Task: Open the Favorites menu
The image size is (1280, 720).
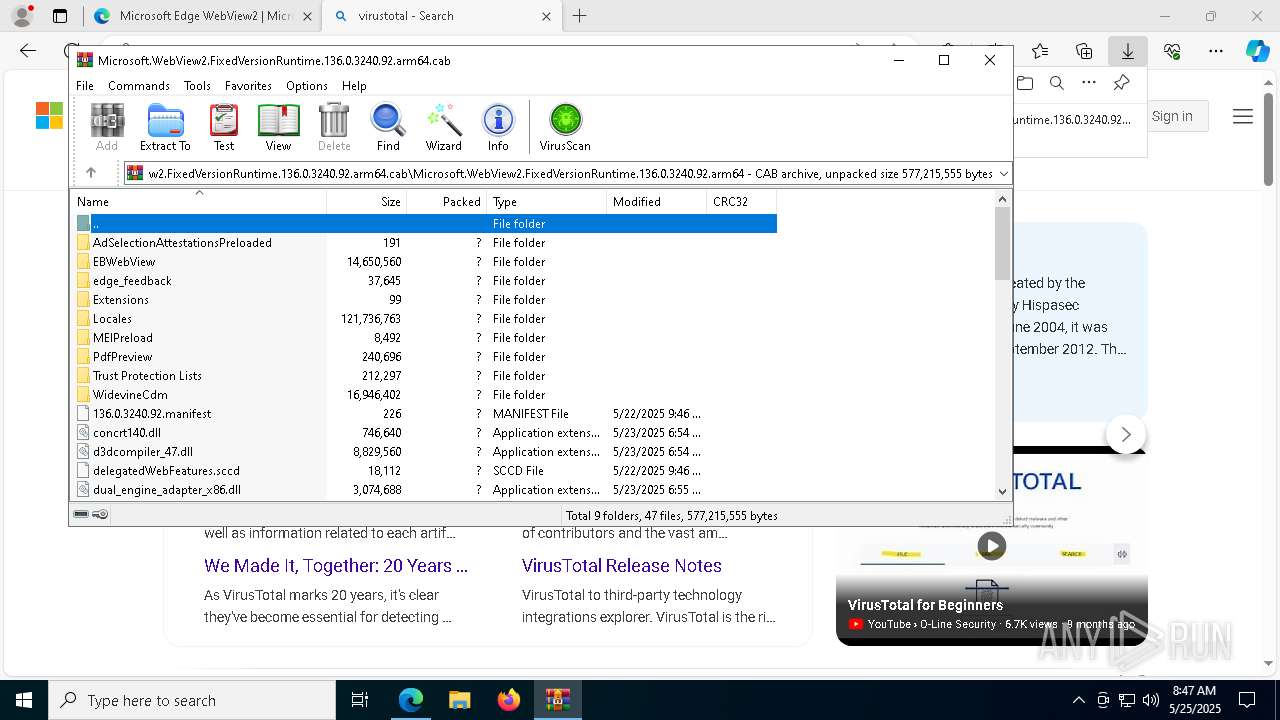Action: pyautogui.click(x=248, y=86)
